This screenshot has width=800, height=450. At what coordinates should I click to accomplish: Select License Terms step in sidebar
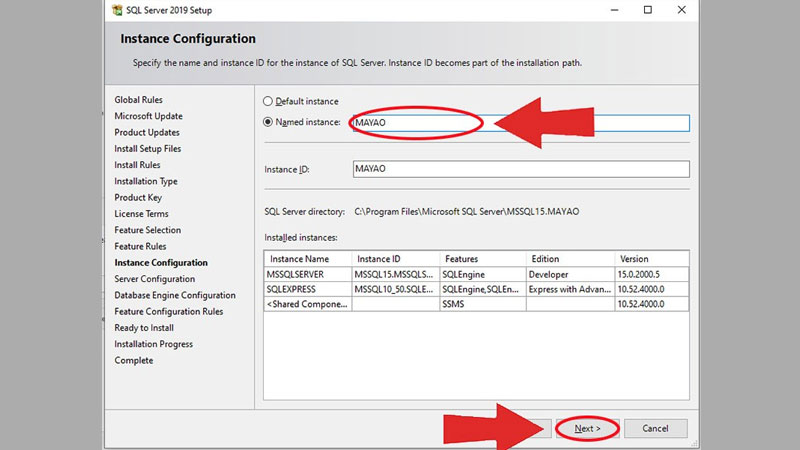[141, 214]
